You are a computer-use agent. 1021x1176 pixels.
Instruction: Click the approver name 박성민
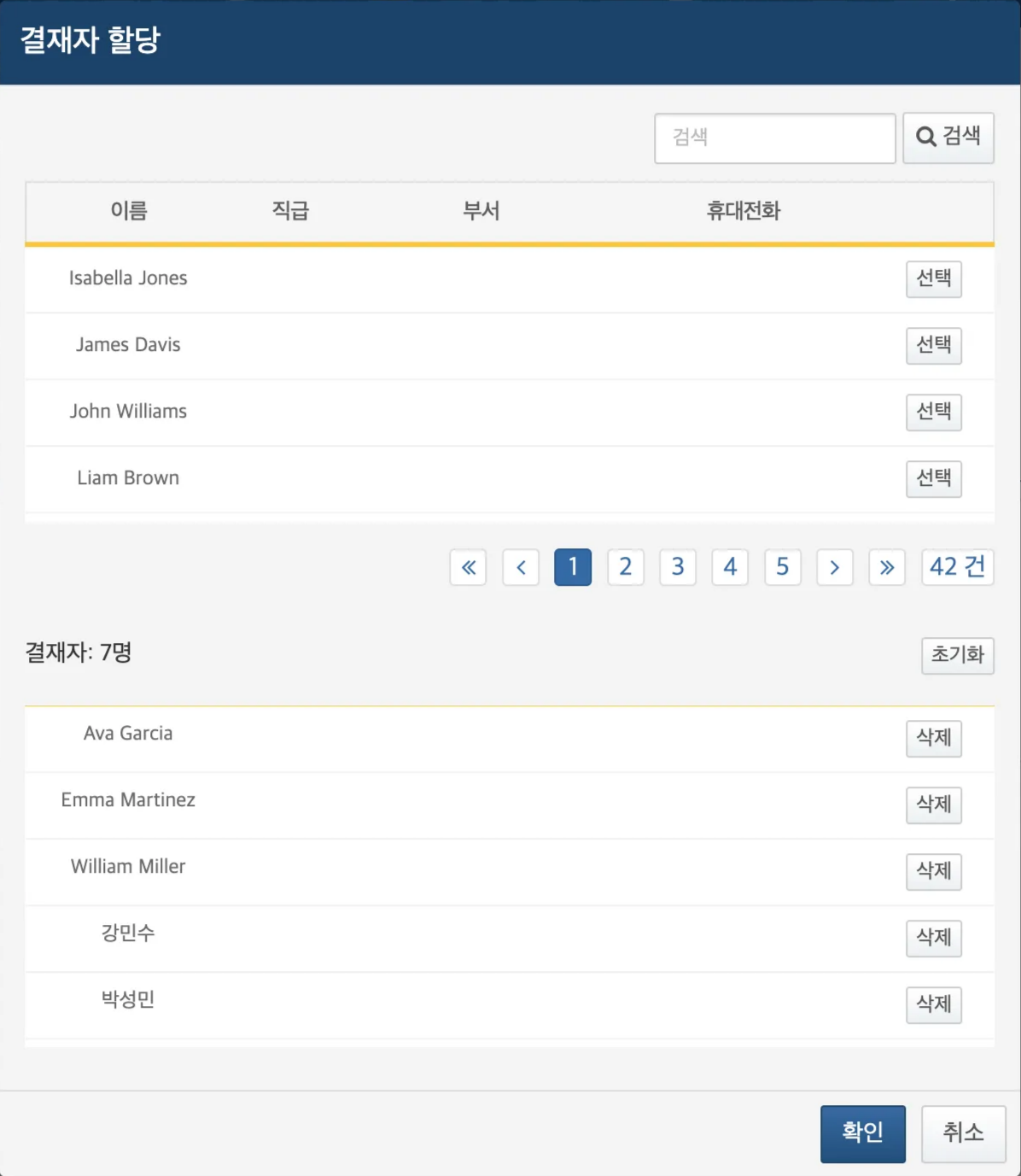click(128, 999)
